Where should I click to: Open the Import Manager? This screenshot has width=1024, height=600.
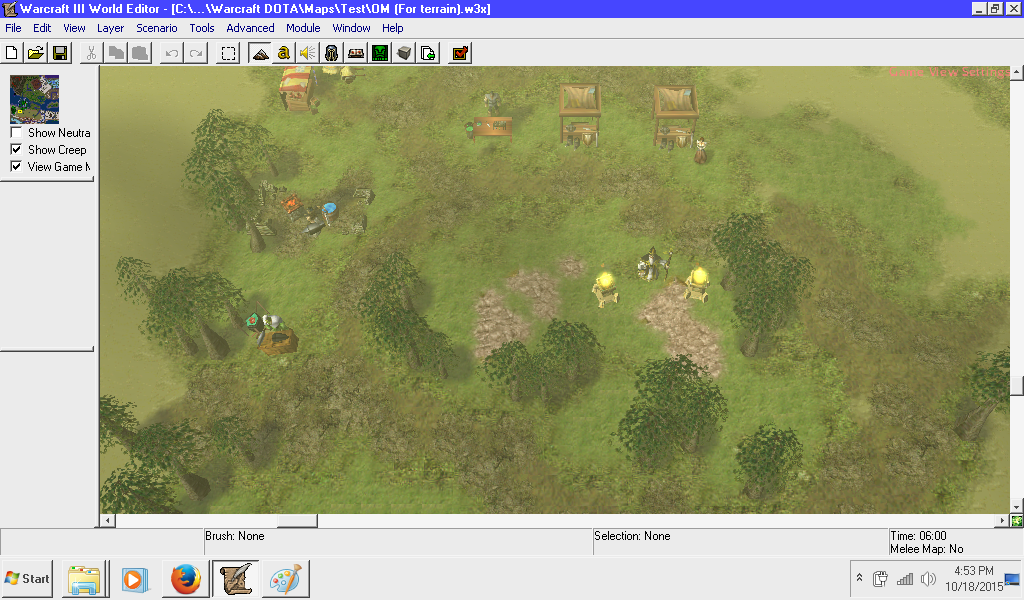coord(428,53)
